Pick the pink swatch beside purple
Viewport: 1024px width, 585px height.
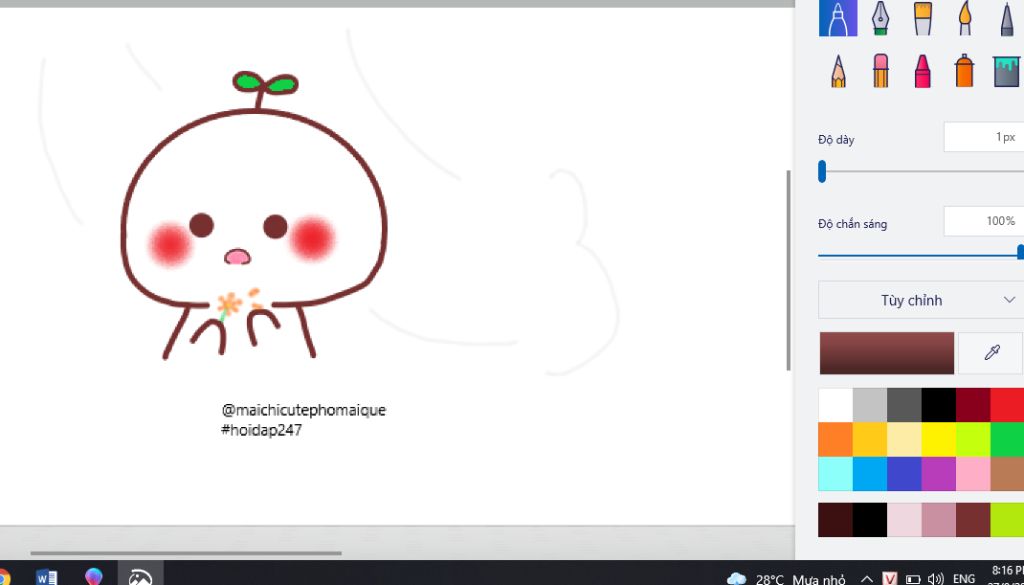973,474
